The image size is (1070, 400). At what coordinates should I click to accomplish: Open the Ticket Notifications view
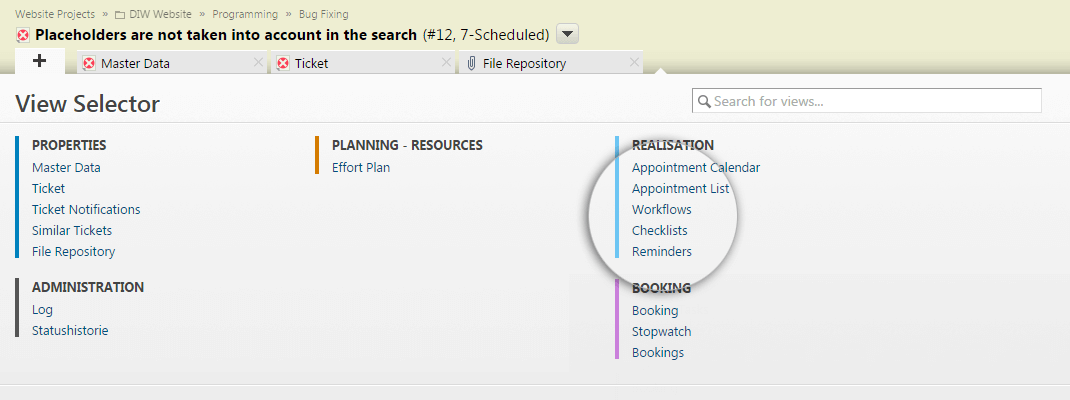(x=86, y=210)
